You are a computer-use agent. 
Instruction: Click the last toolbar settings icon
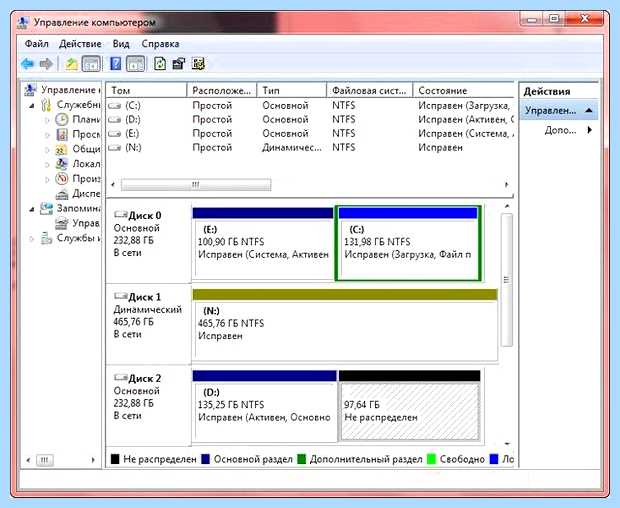coord(198,64)
